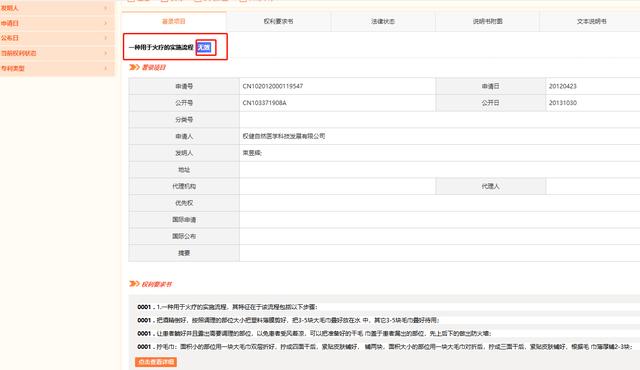Viewport: 640px width, 370px height.
Task: Open the 说明书附图 tab
Action: coord(487,21)
